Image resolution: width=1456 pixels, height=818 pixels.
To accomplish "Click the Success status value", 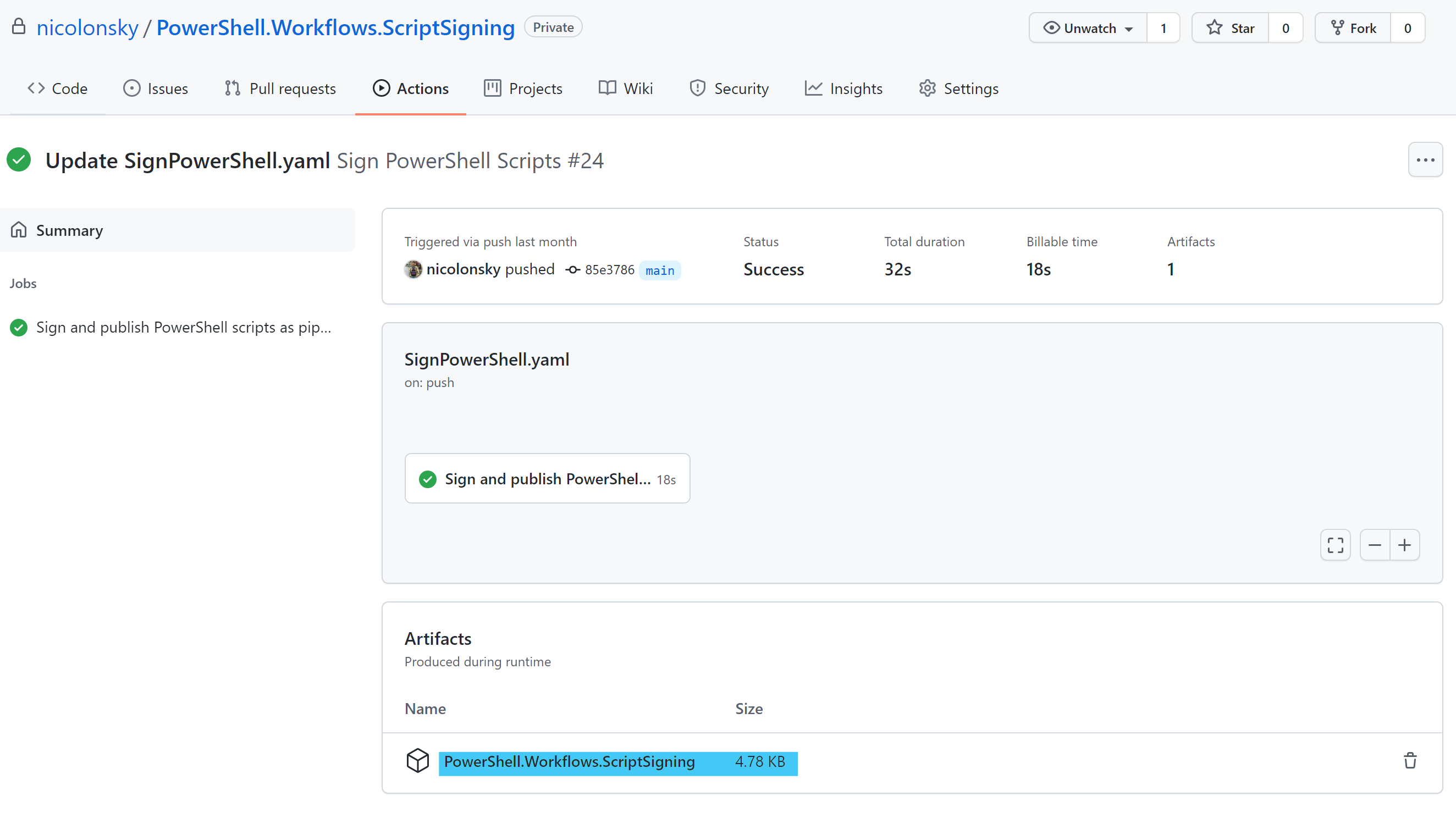I will pyautogui.click(x=773, y=269).
